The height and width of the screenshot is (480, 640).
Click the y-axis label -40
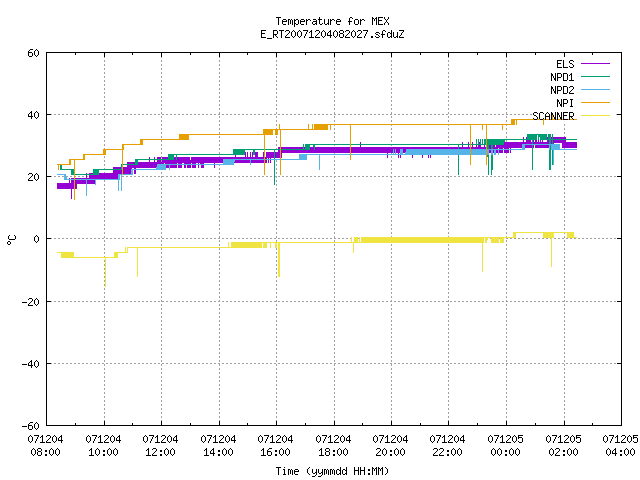pyautogui.click(x=31, y=364)
